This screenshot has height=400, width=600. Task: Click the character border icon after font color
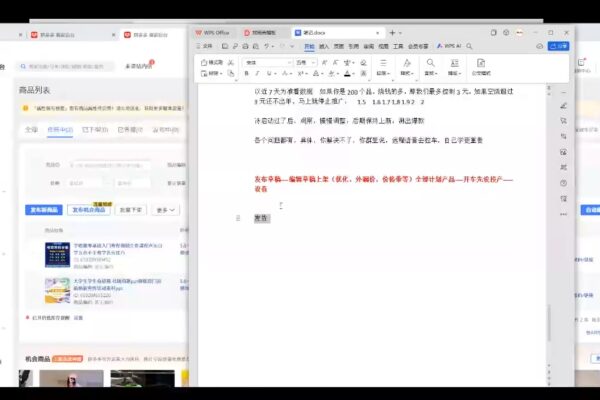click(364, 73)
